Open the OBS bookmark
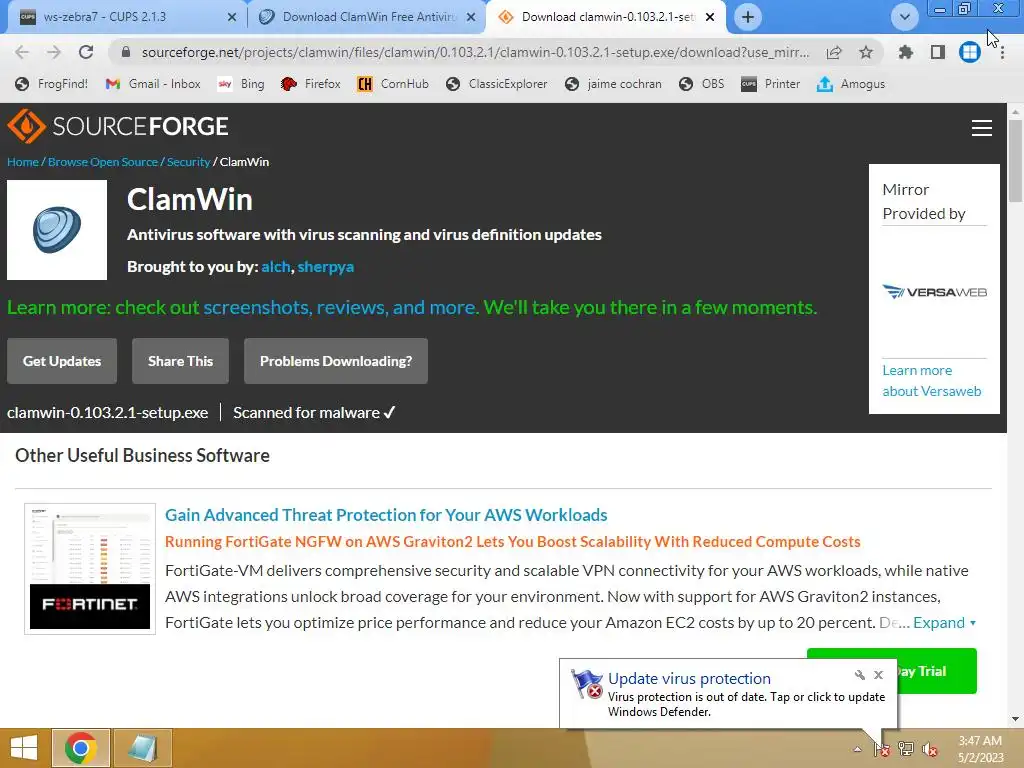 [x=702, y=84]
